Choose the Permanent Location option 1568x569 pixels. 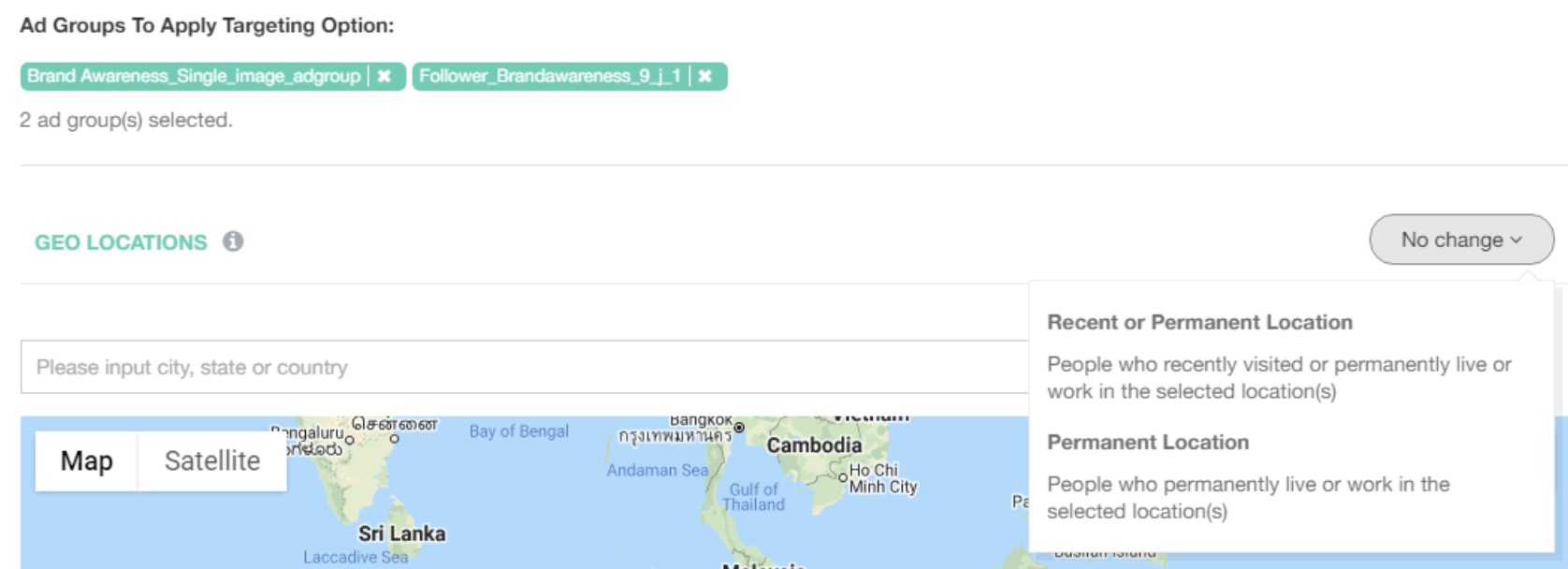1148,443
